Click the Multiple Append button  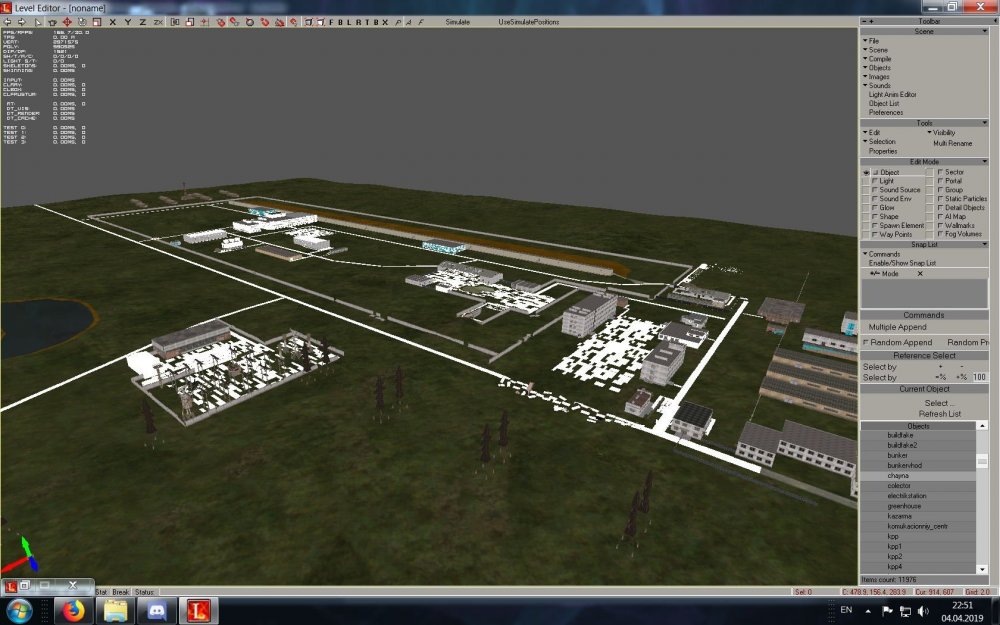click(x=897, y=327)
